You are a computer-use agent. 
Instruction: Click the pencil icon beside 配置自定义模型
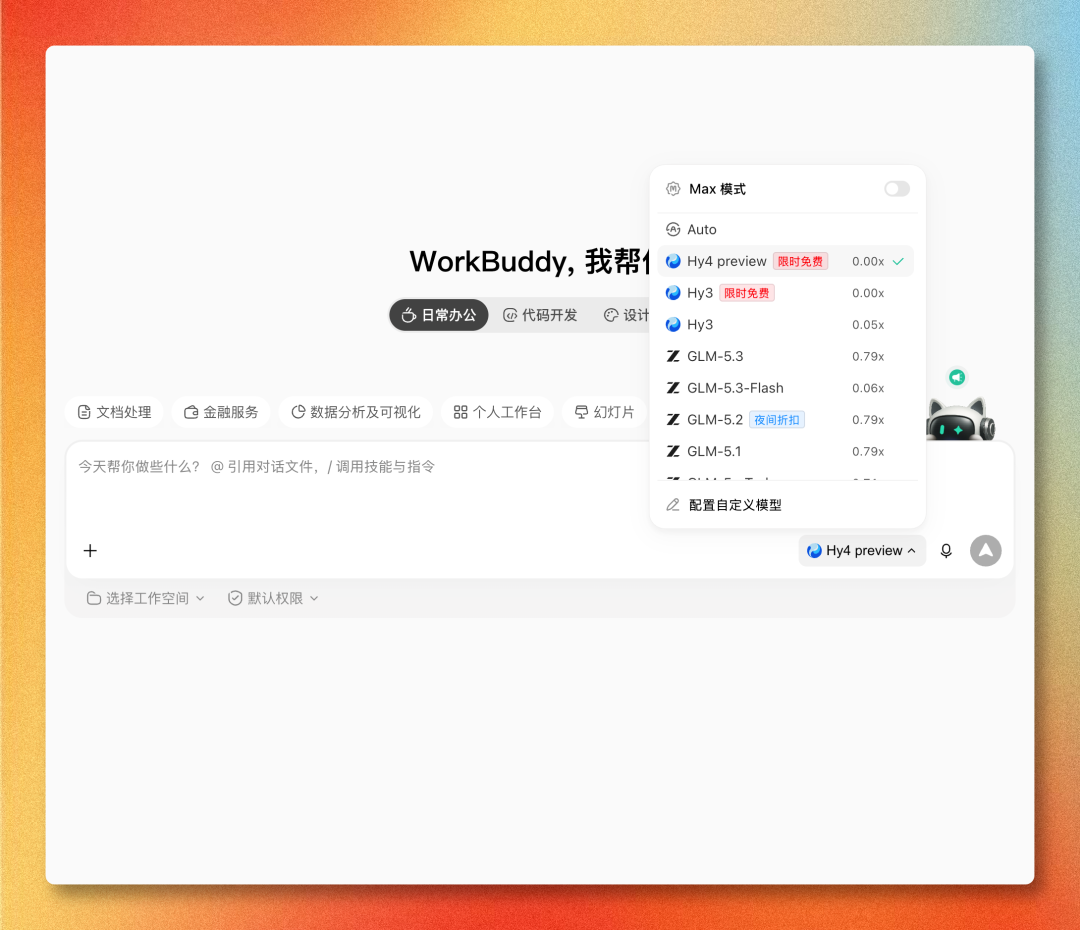673,505
